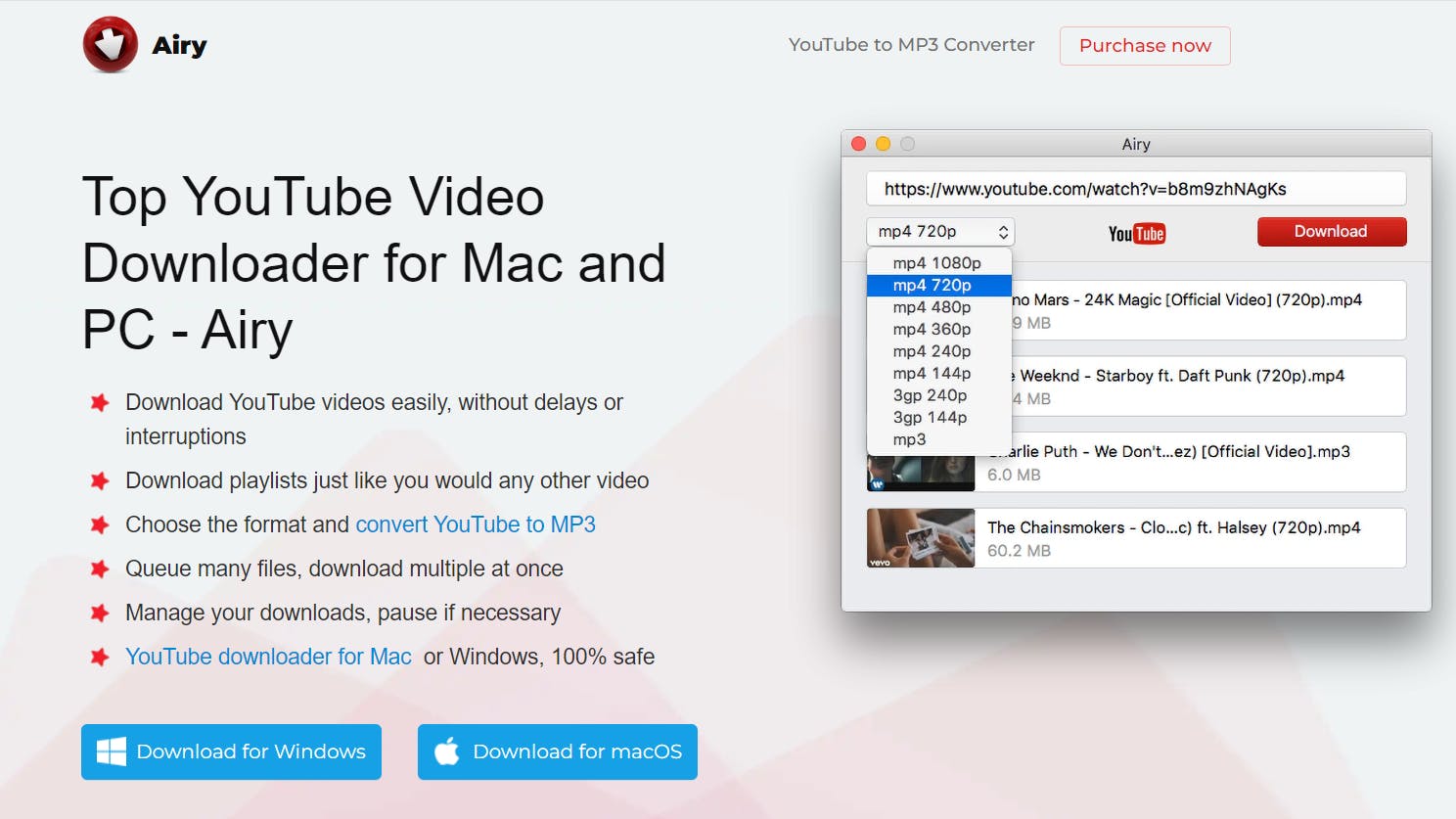The height and width of the screenshot is (819, 1456).
Task: Click the Download for macOS button
Action: (558, 751)
